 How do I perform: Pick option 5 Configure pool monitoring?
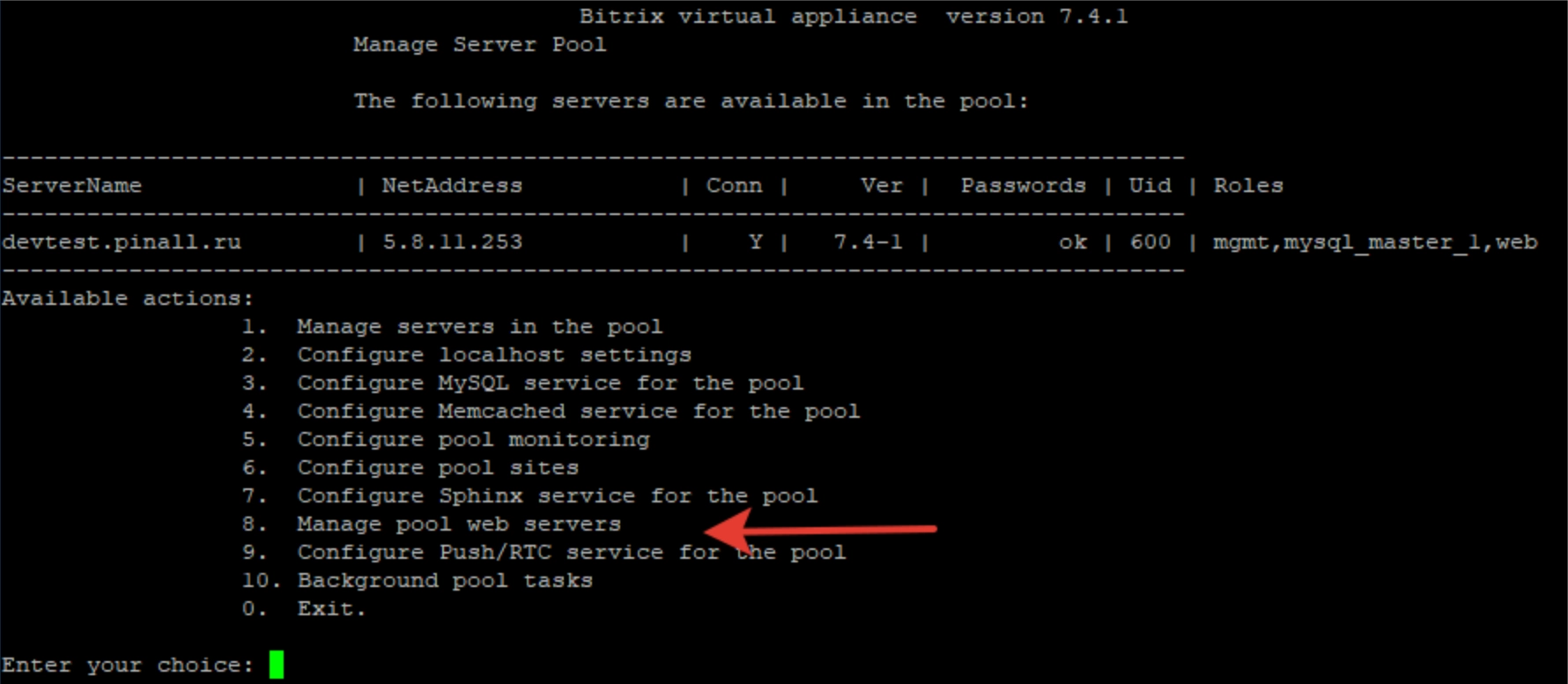pos(446,440)
